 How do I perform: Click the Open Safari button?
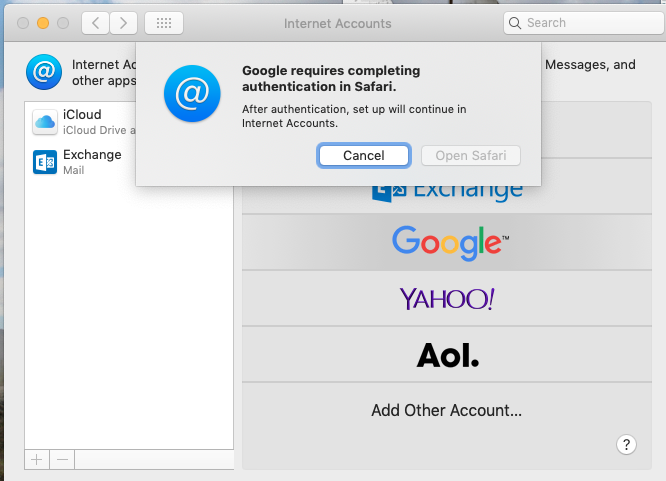click(x=471, y=156)
